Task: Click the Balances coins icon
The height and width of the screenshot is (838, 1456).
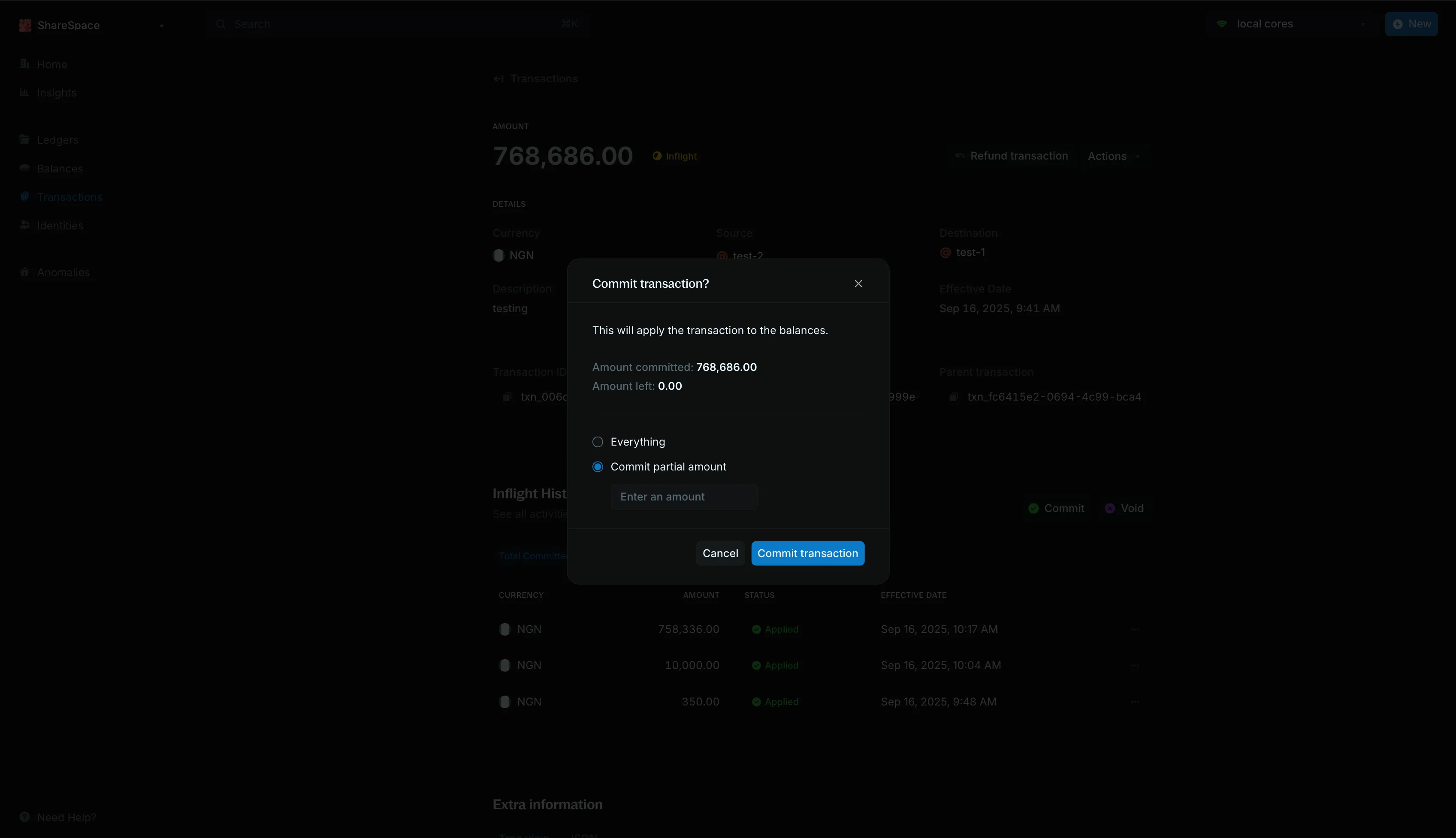Action: pos(24,168)
